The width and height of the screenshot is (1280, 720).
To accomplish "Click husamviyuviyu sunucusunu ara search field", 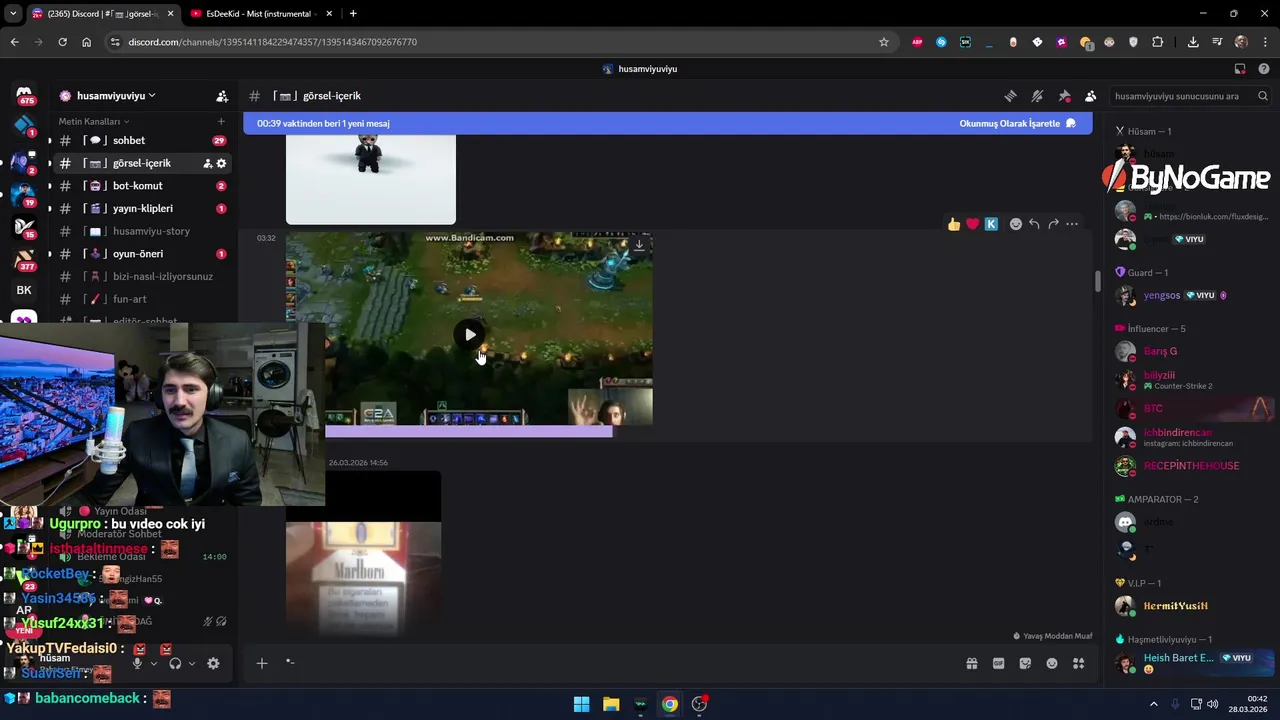I will coord(1190,96).
